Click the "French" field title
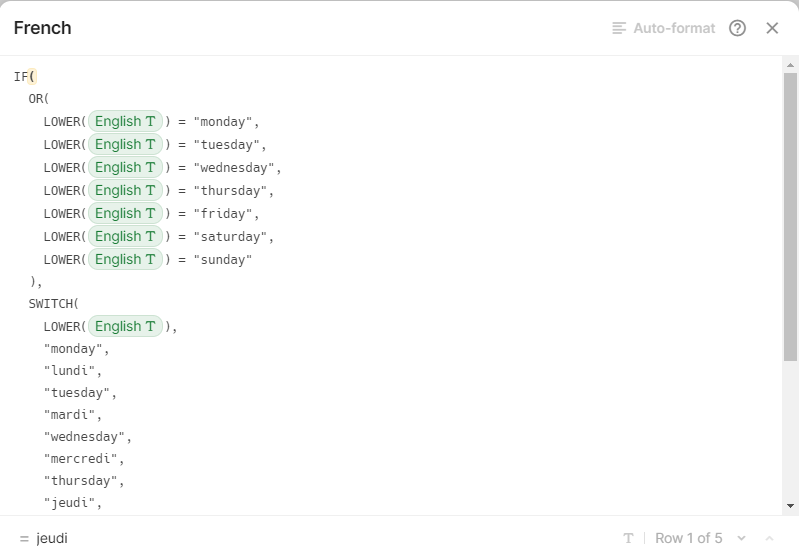 (x=43, y=28)
